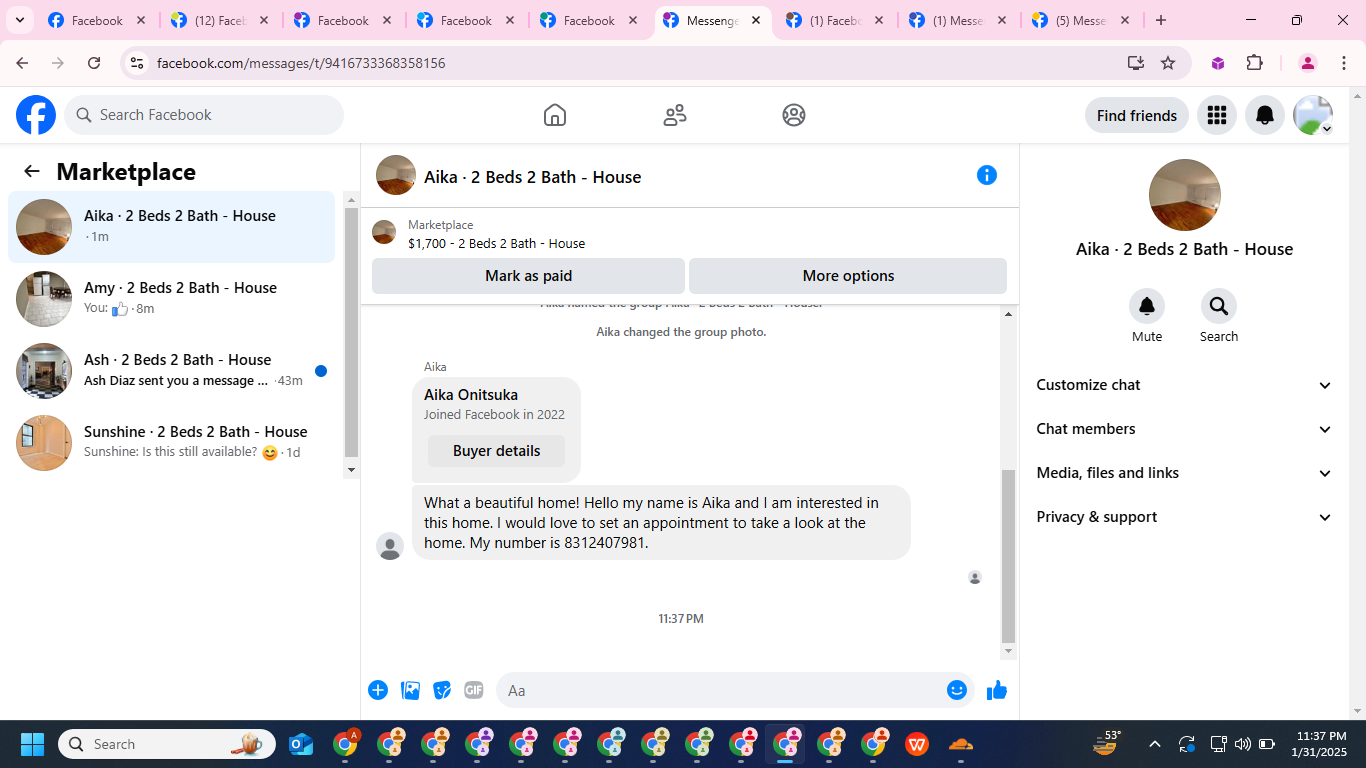
Task: Switch to the (1) Facebook tab
Action: coord(835,20)
